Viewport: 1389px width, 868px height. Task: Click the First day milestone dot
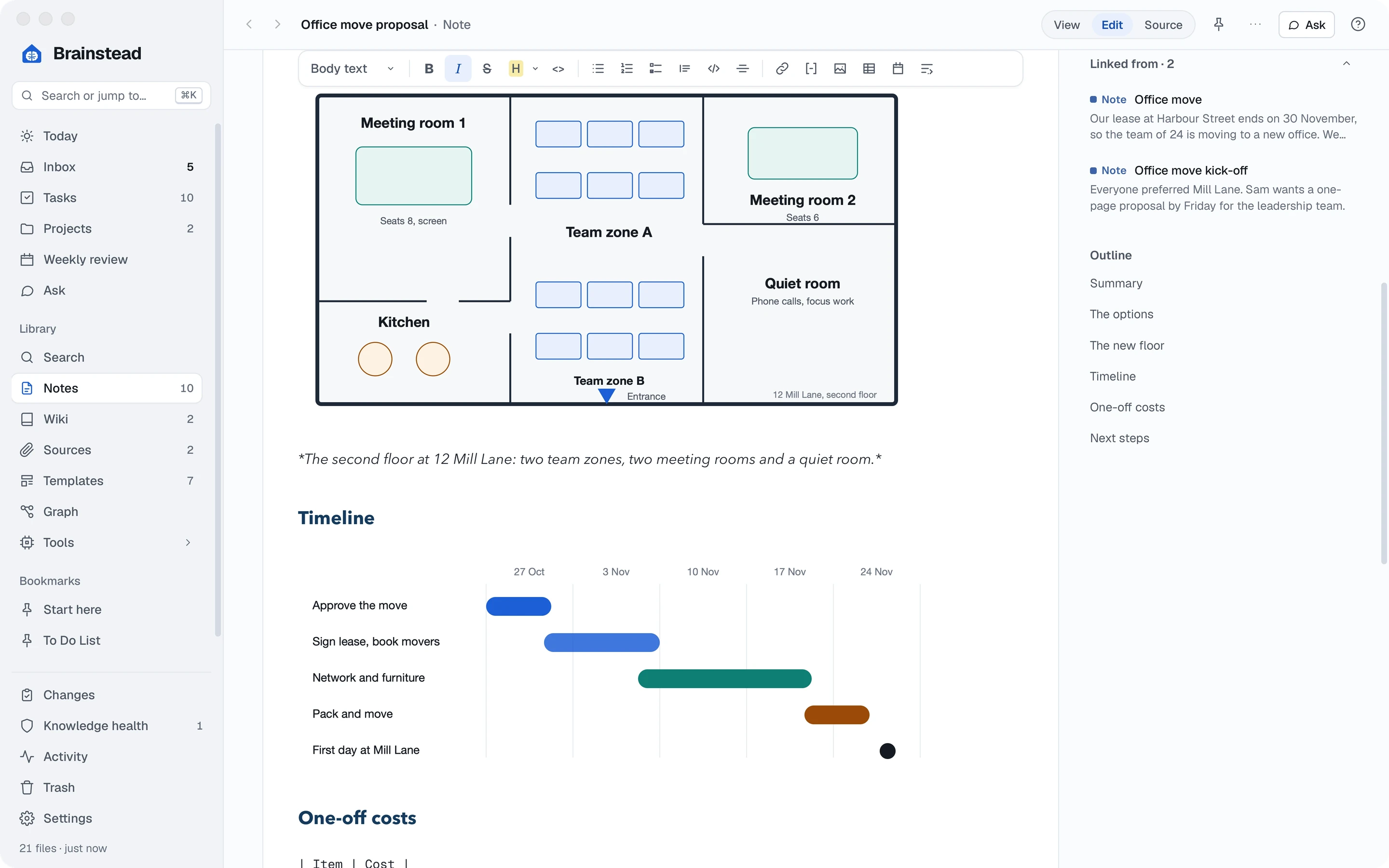[x=887, y=751]
